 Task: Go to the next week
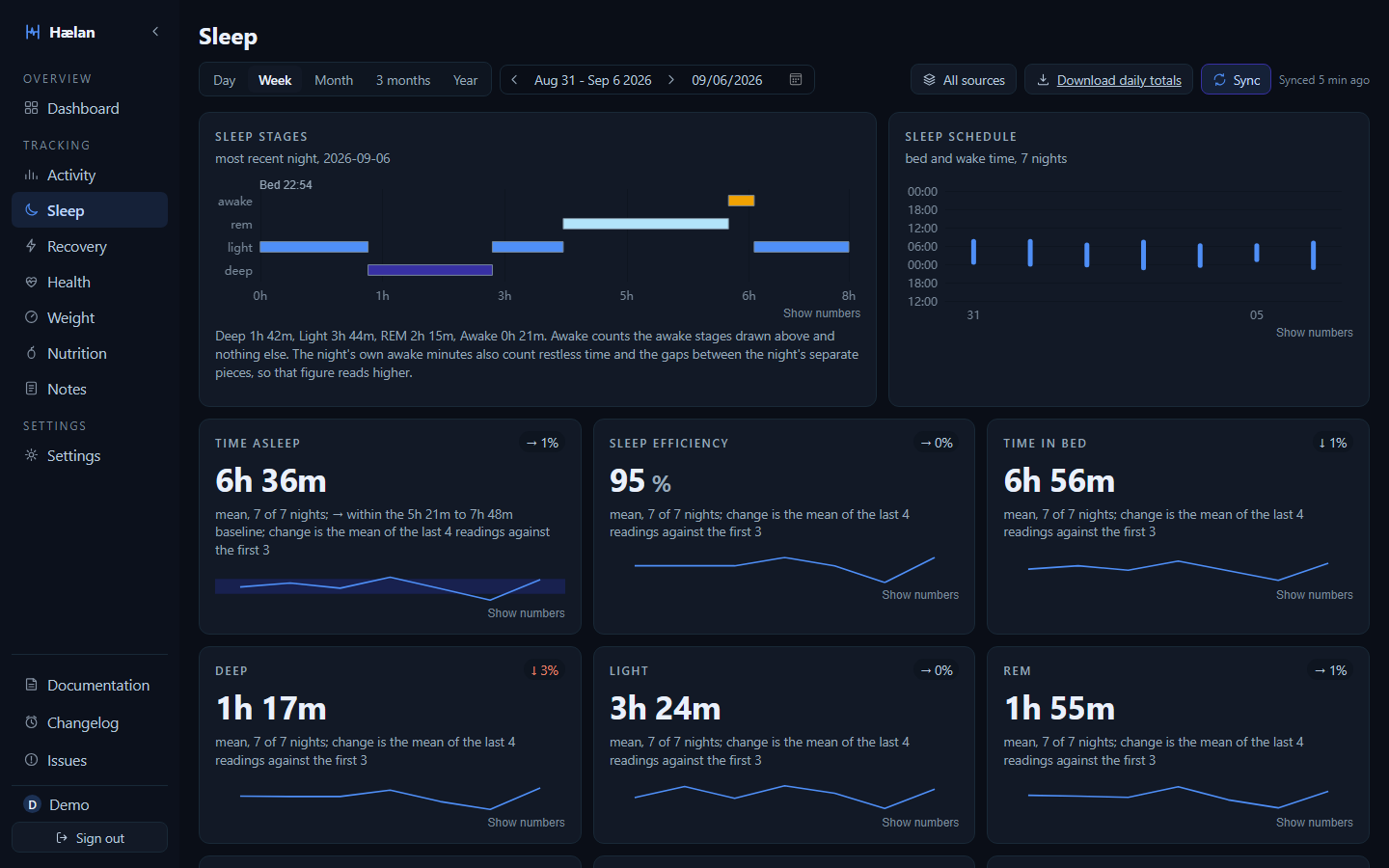(x=671, y=80)
